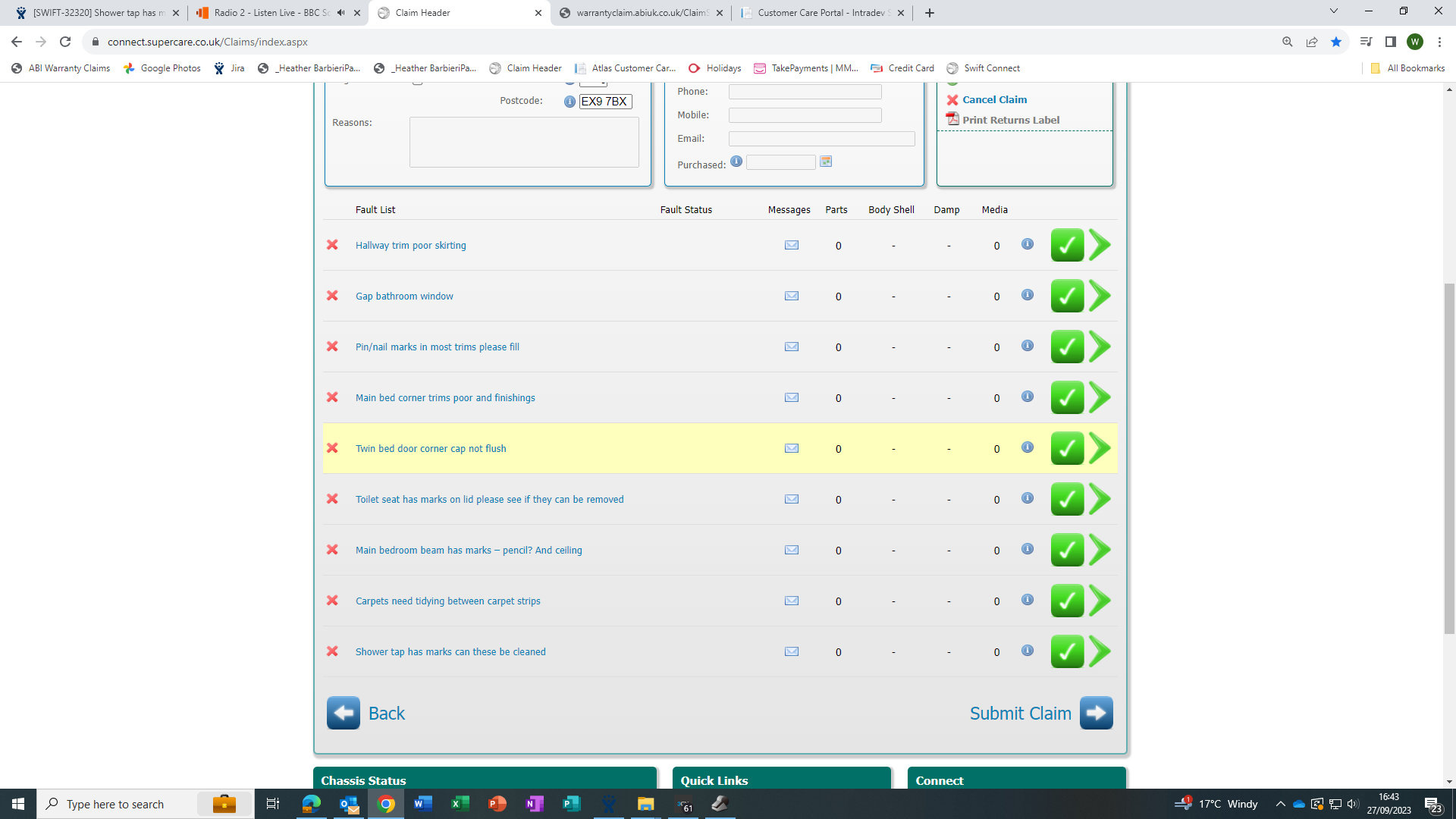Expand Main bedroom beam fault arrow
1456x819 pixels.
(x=1100, y=550)
